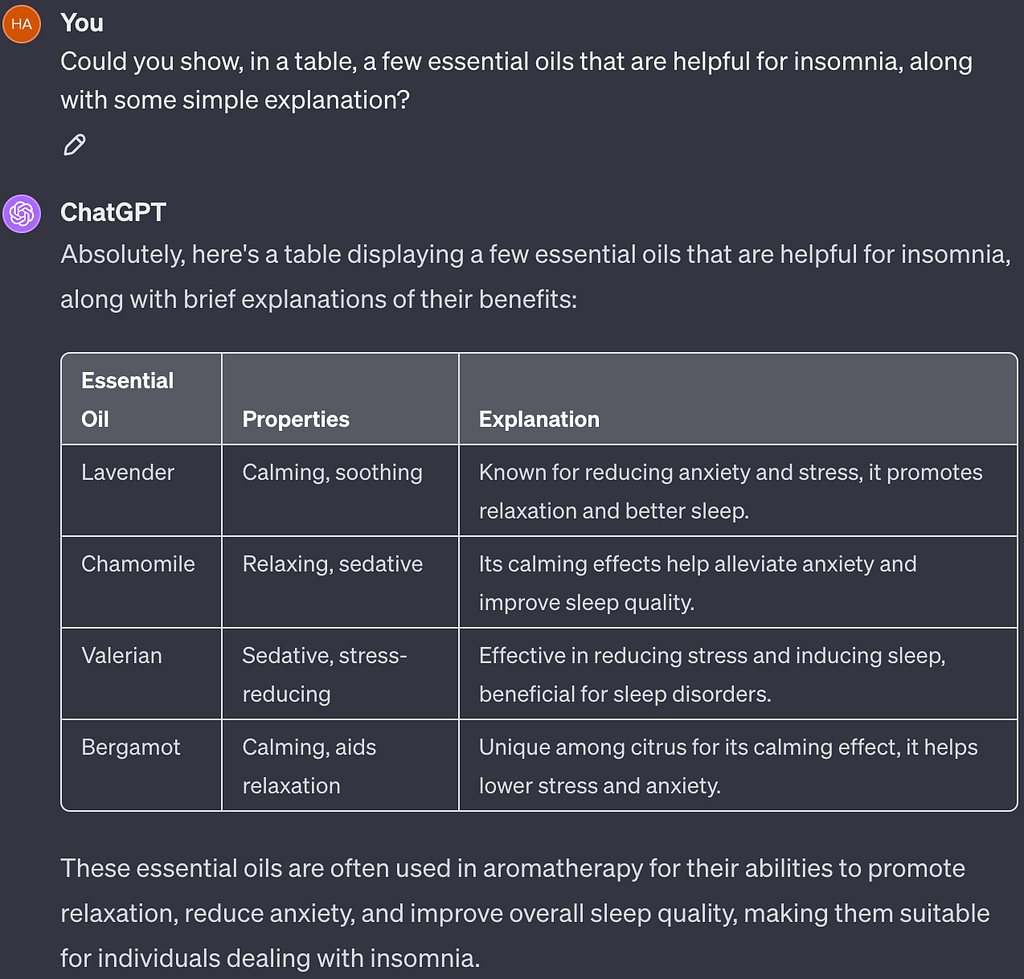The width and height of the screenshot is (1024, 979).
Task: Select the Chamomile table cell
Action: [x=142, y=582]
